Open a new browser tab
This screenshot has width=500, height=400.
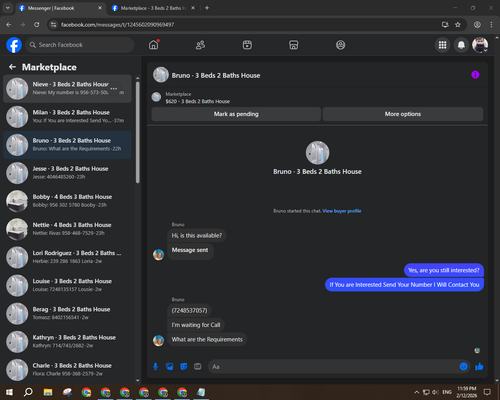click(x=207, y=8)
